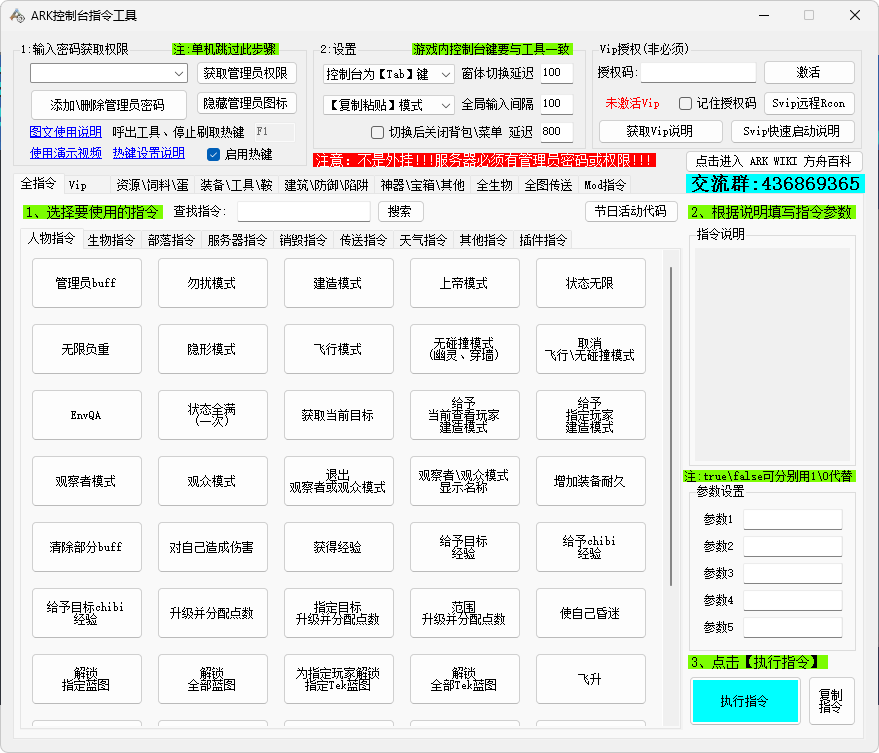This screenshot has height=753, width=879.
Task: Click 隐藏管理员图标 button
Action: point(246,103)
